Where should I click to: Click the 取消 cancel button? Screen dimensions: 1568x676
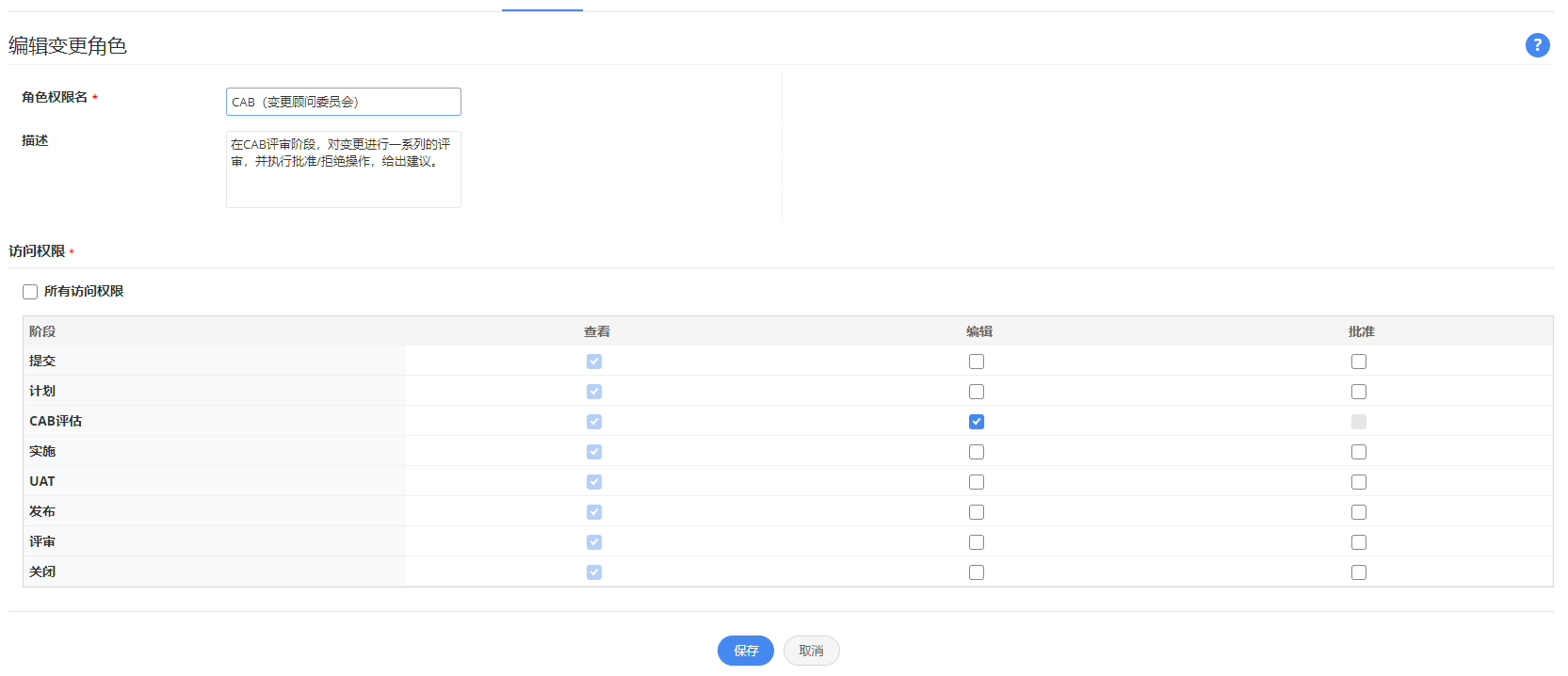(812, 651)
